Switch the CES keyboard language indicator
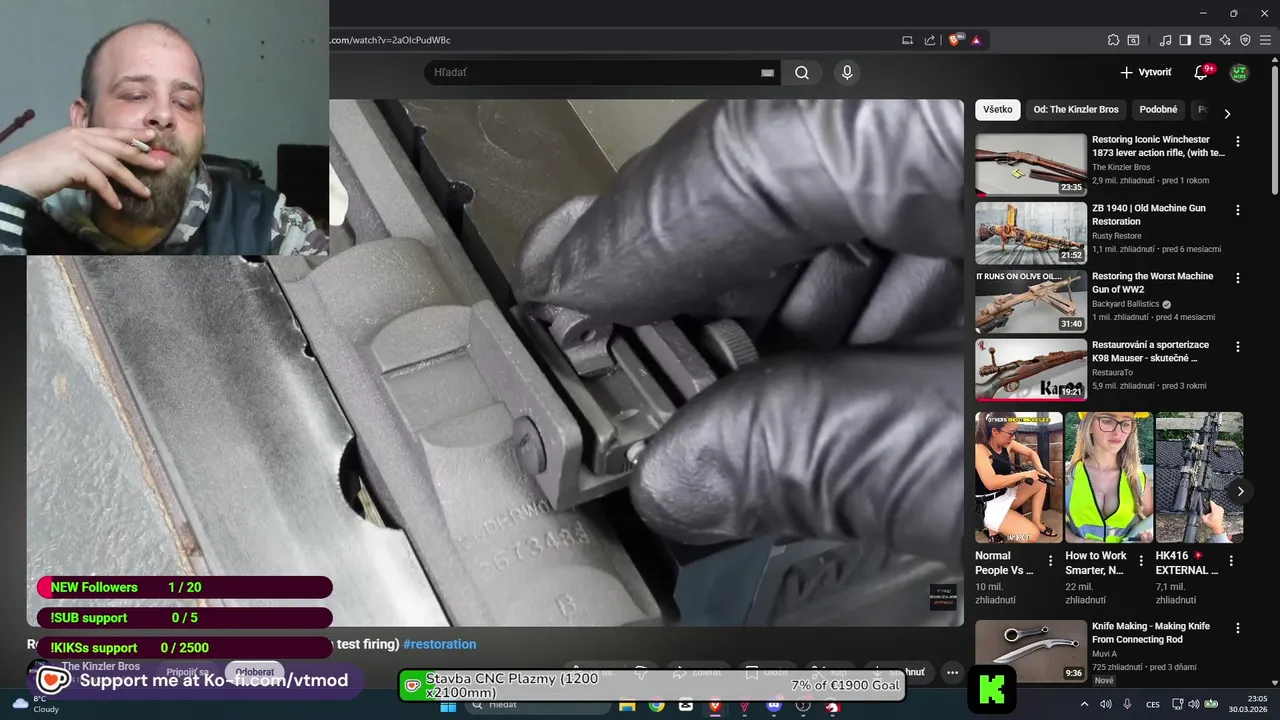Viewport: 1280px width, 720px height. coord(1153,705)
